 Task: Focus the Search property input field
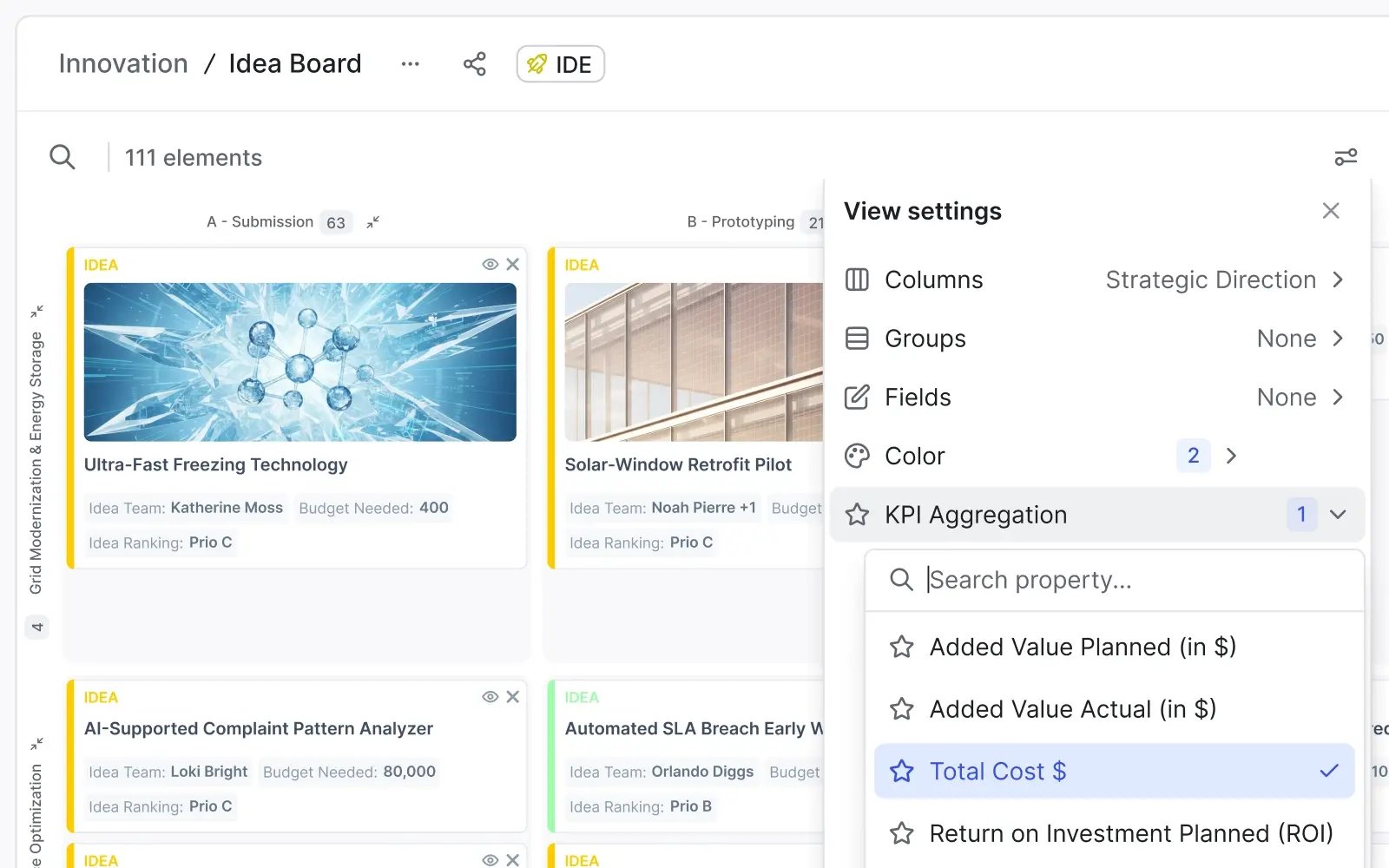(x=1115, y=580)
